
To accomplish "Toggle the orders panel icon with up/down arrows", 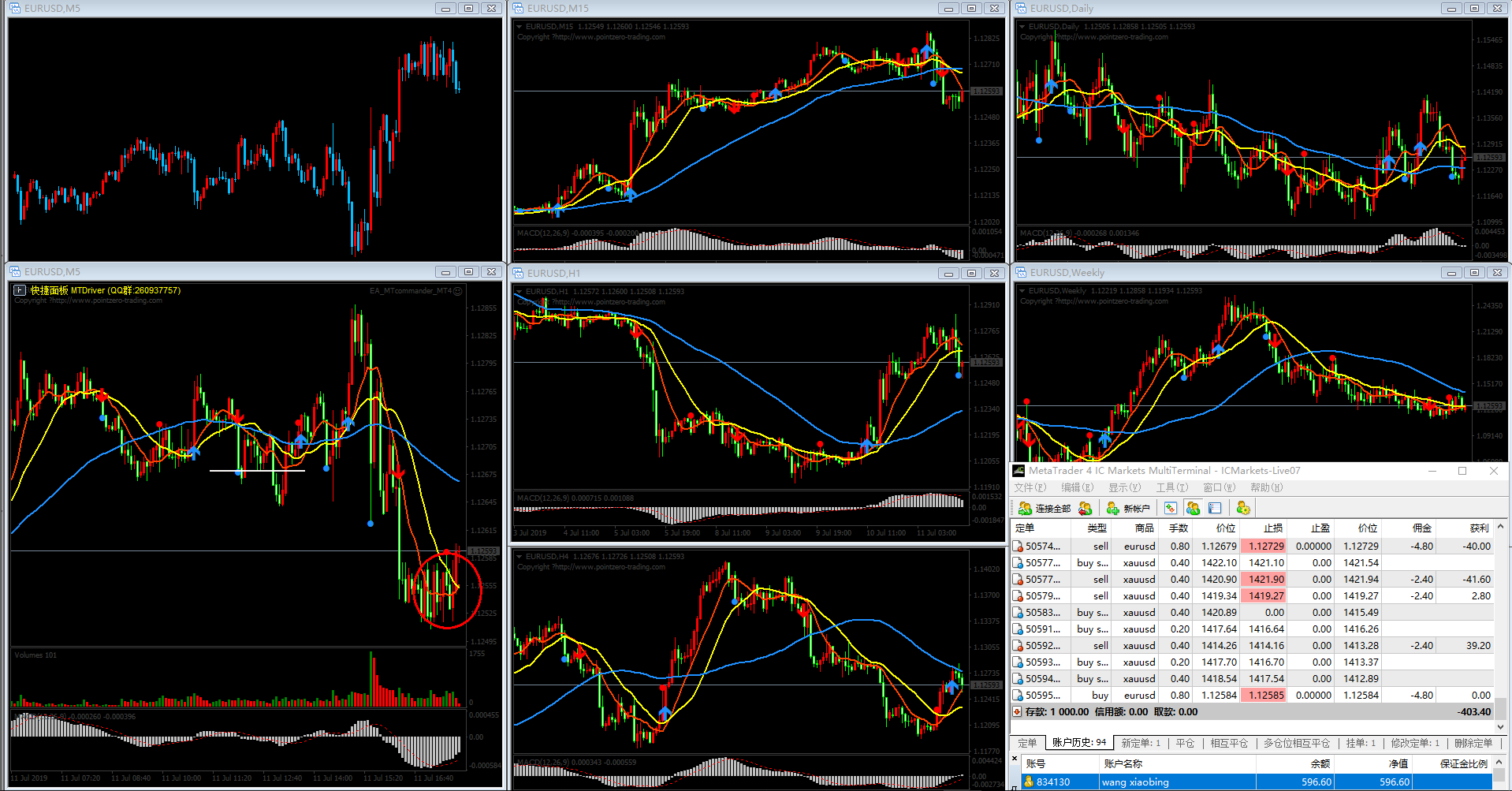I will (1171, 509).
